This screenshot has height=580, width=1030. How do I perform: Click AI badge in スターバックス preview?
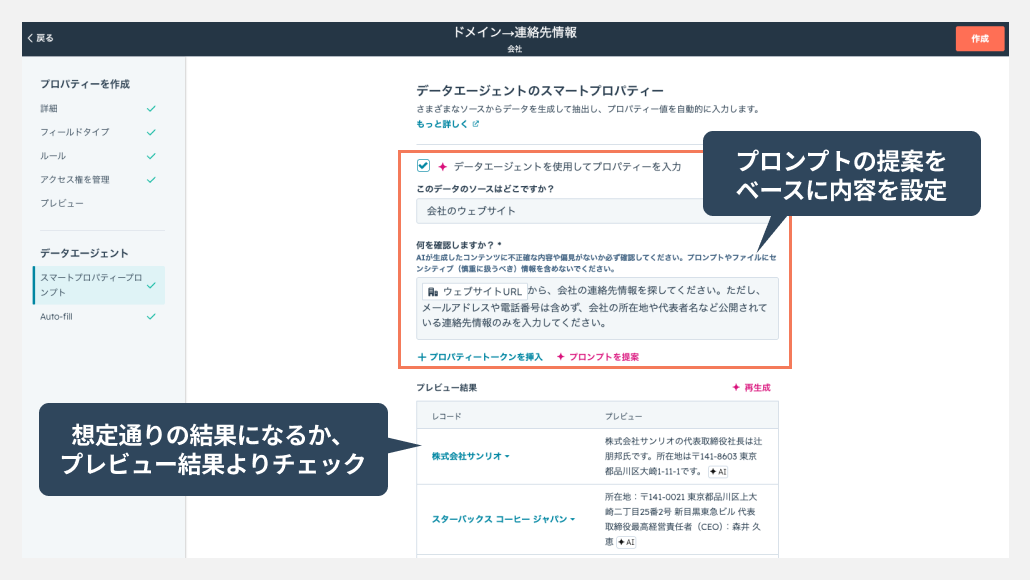pyautogui.click(x=626, y=542)
